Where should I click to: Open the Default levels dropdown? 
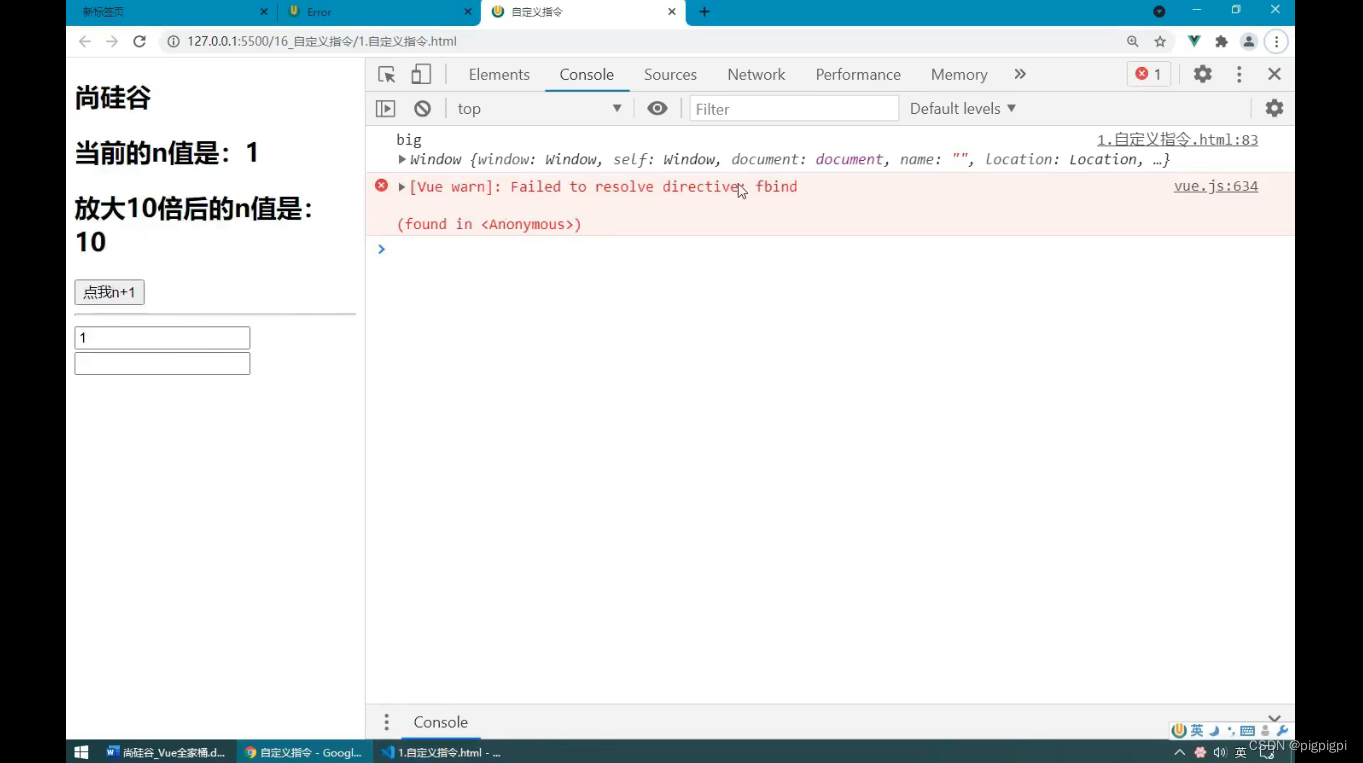pos(963,108)
